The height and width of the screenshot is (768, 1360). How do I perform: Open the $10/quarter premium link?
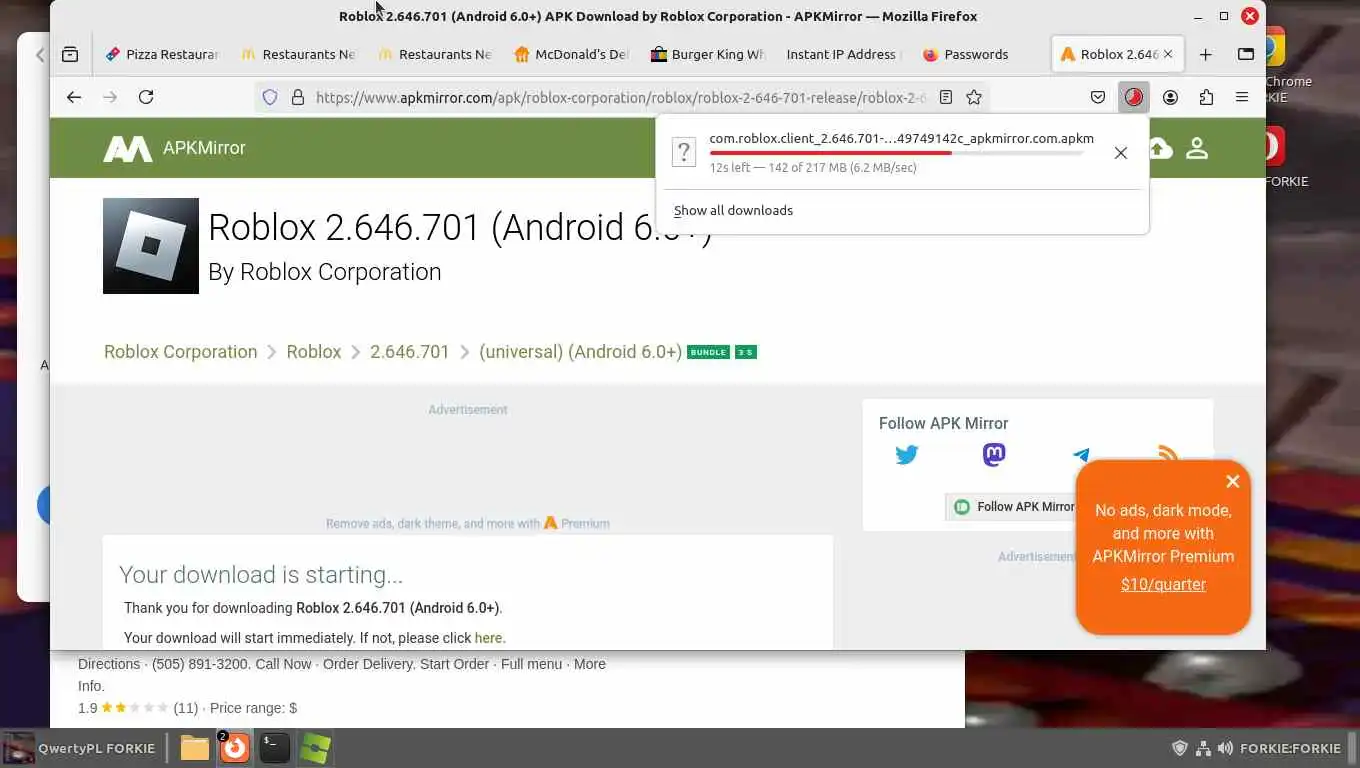tap(1163, 584)
